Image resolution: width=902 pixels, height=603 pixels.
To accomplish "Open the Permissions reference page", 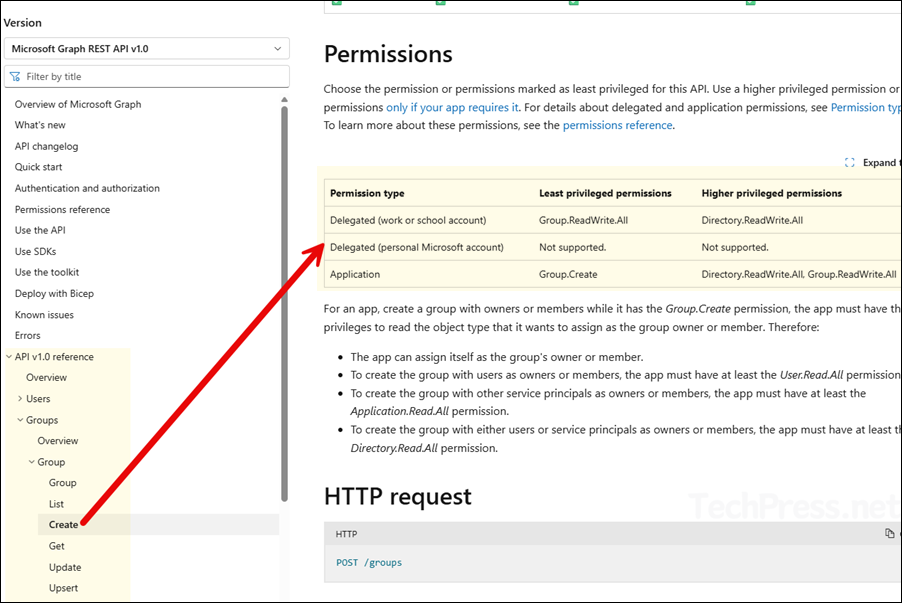I will point(62,210).
